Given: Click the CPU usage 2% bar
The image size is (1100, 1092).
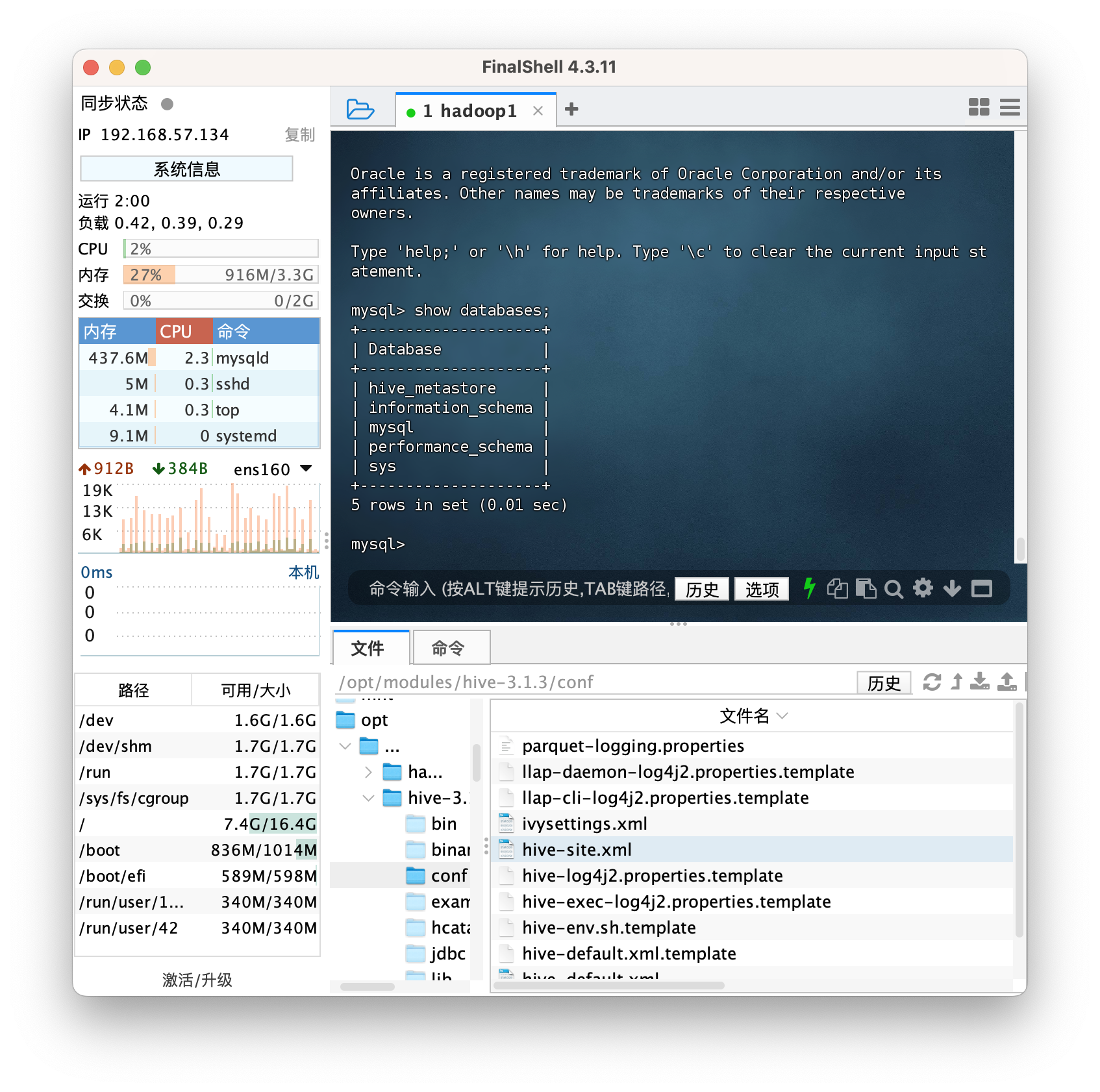Looking at the screenshot, I should (221, 249).
